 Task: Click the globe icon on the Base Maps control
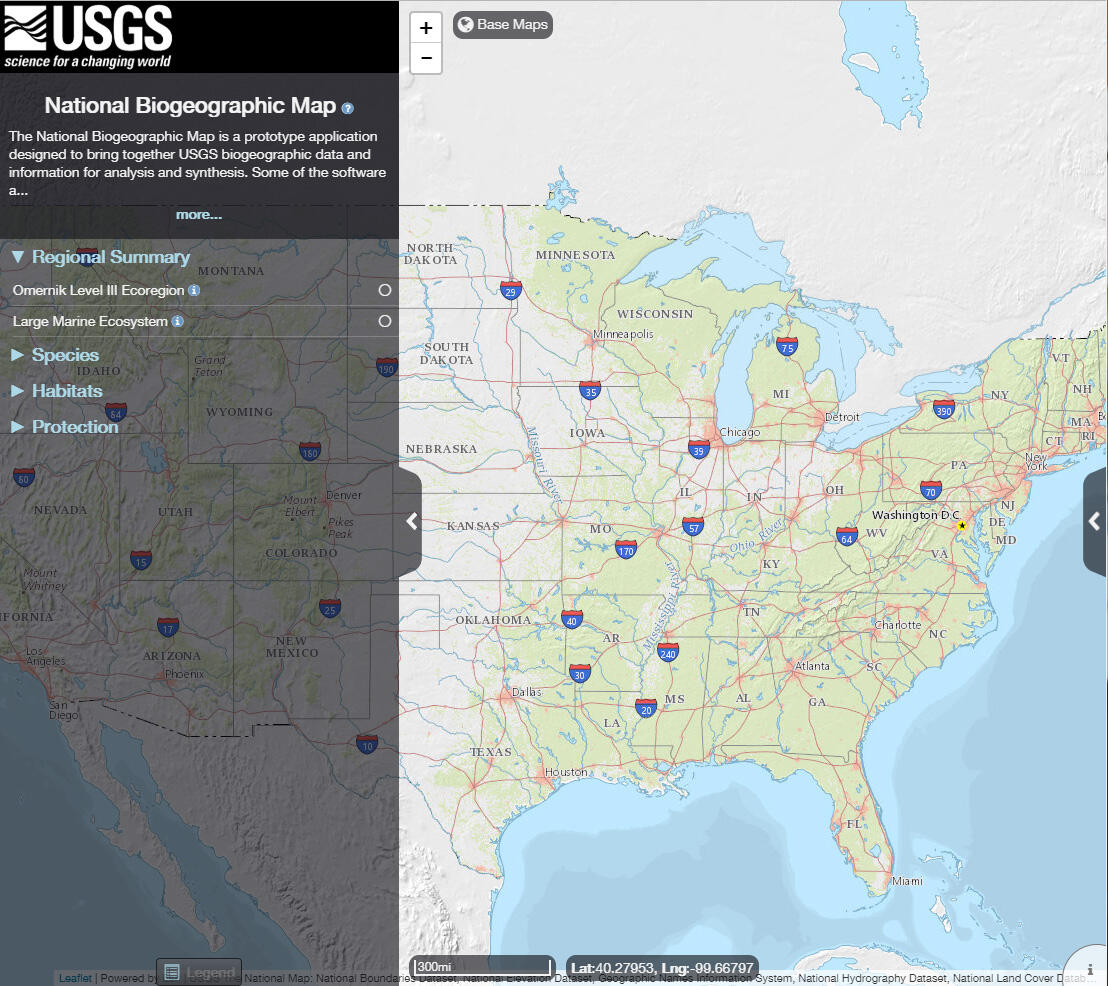(464, 24)
